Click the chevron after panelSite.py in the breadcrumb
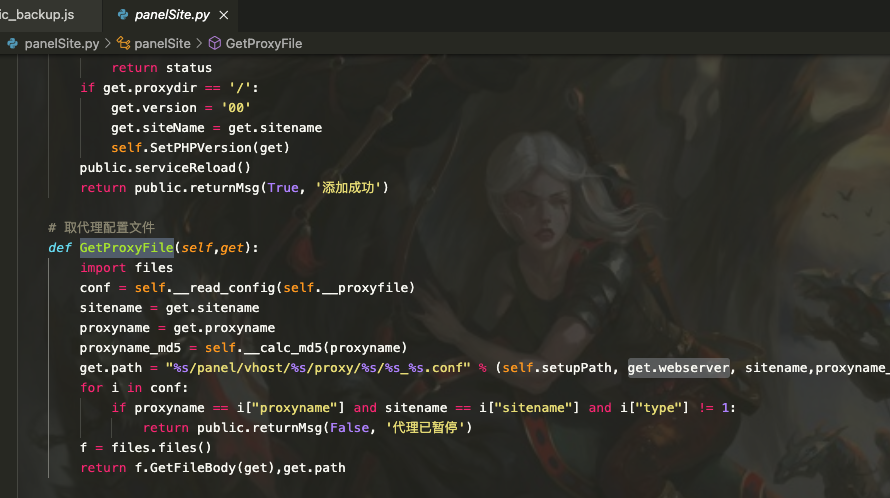890x498 pixels. coord(108,44)
